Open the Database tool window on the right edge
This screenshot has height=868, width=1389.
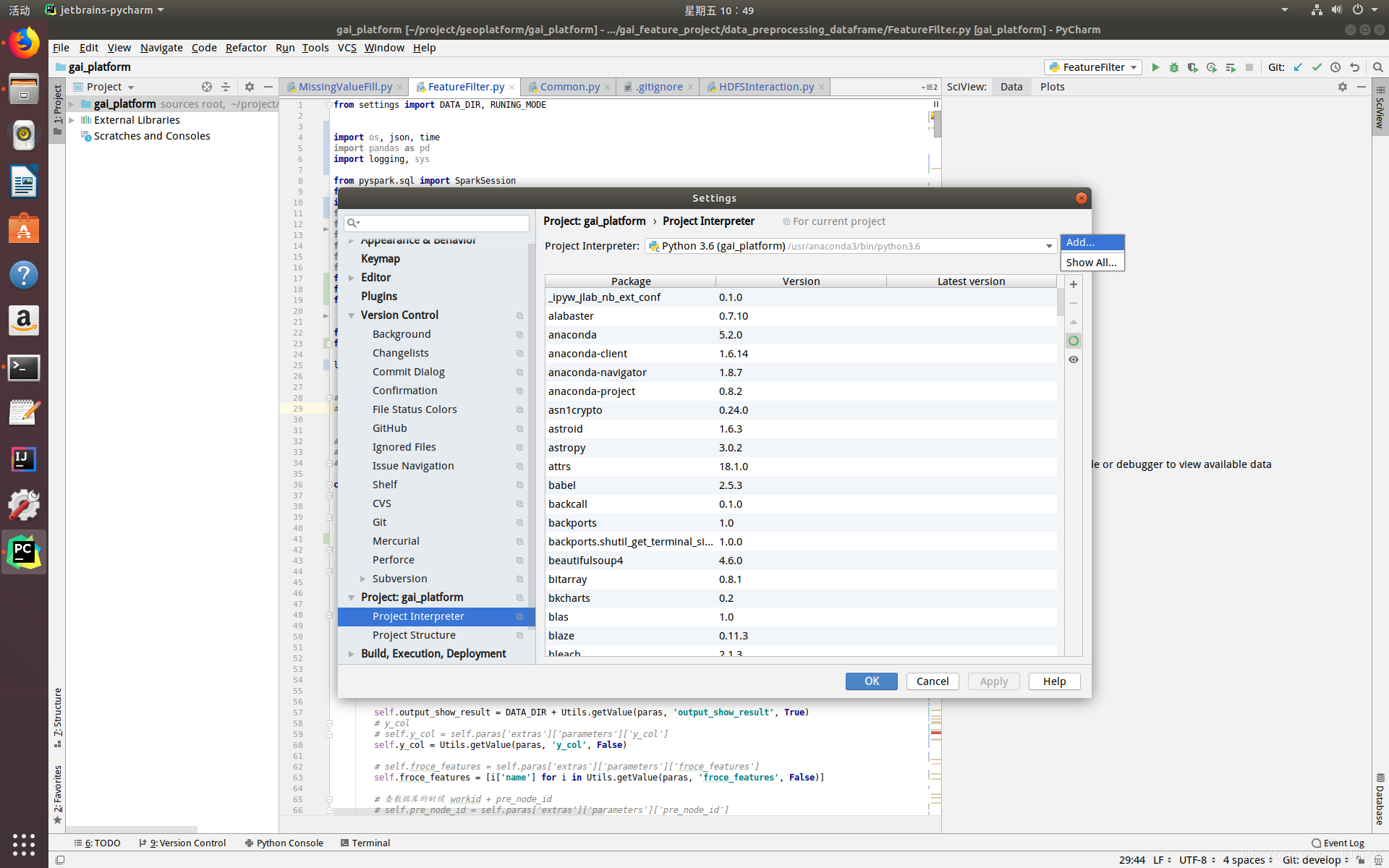(x=1380, y=799)
